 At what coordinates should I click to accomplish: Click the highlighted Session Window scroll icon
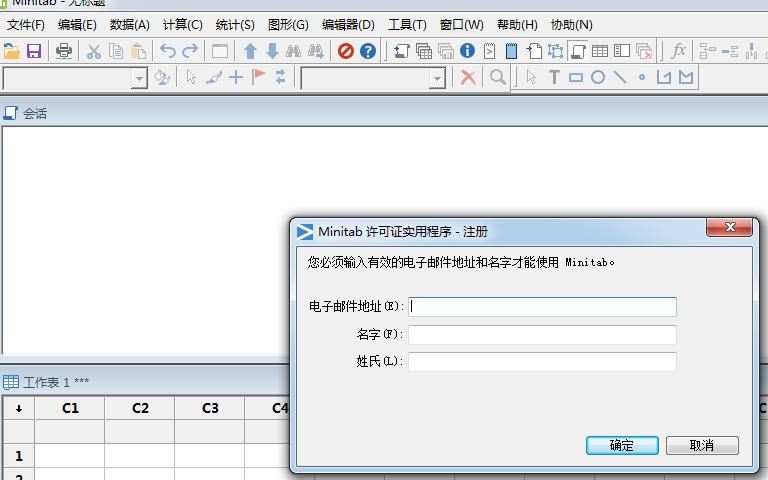(x=578, y=51)
